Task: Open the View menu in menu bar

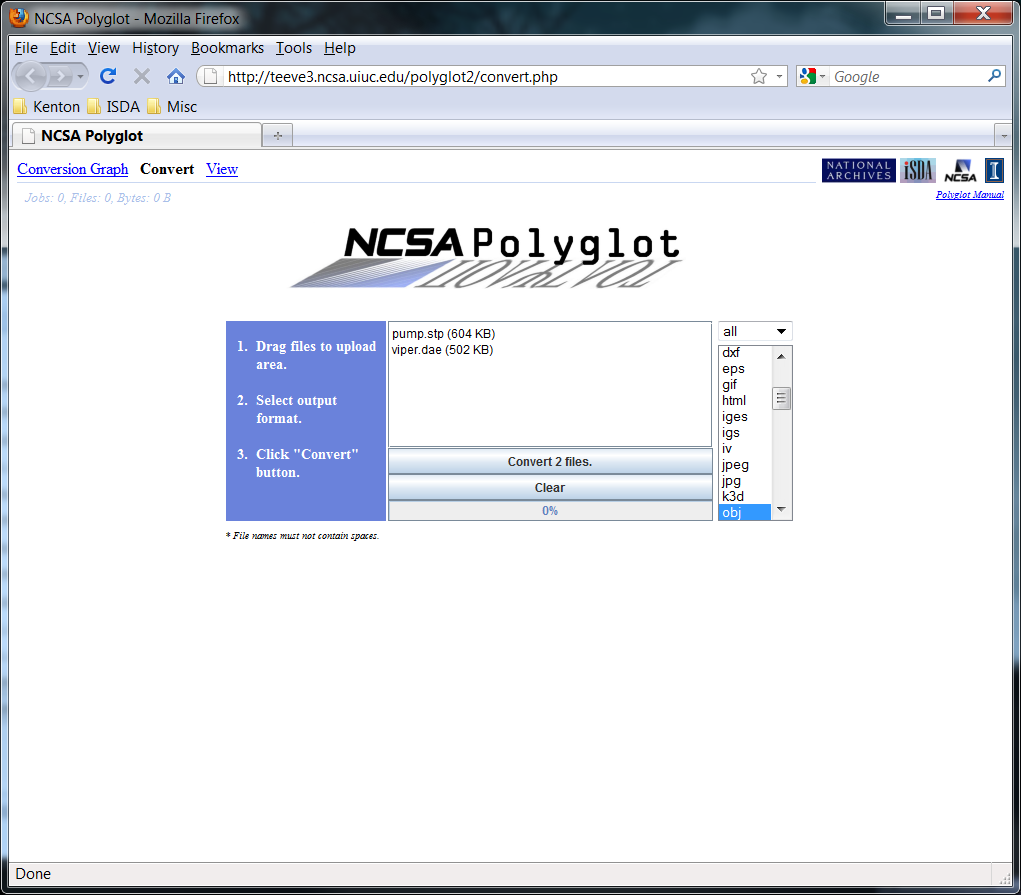Action: [104, 48]
